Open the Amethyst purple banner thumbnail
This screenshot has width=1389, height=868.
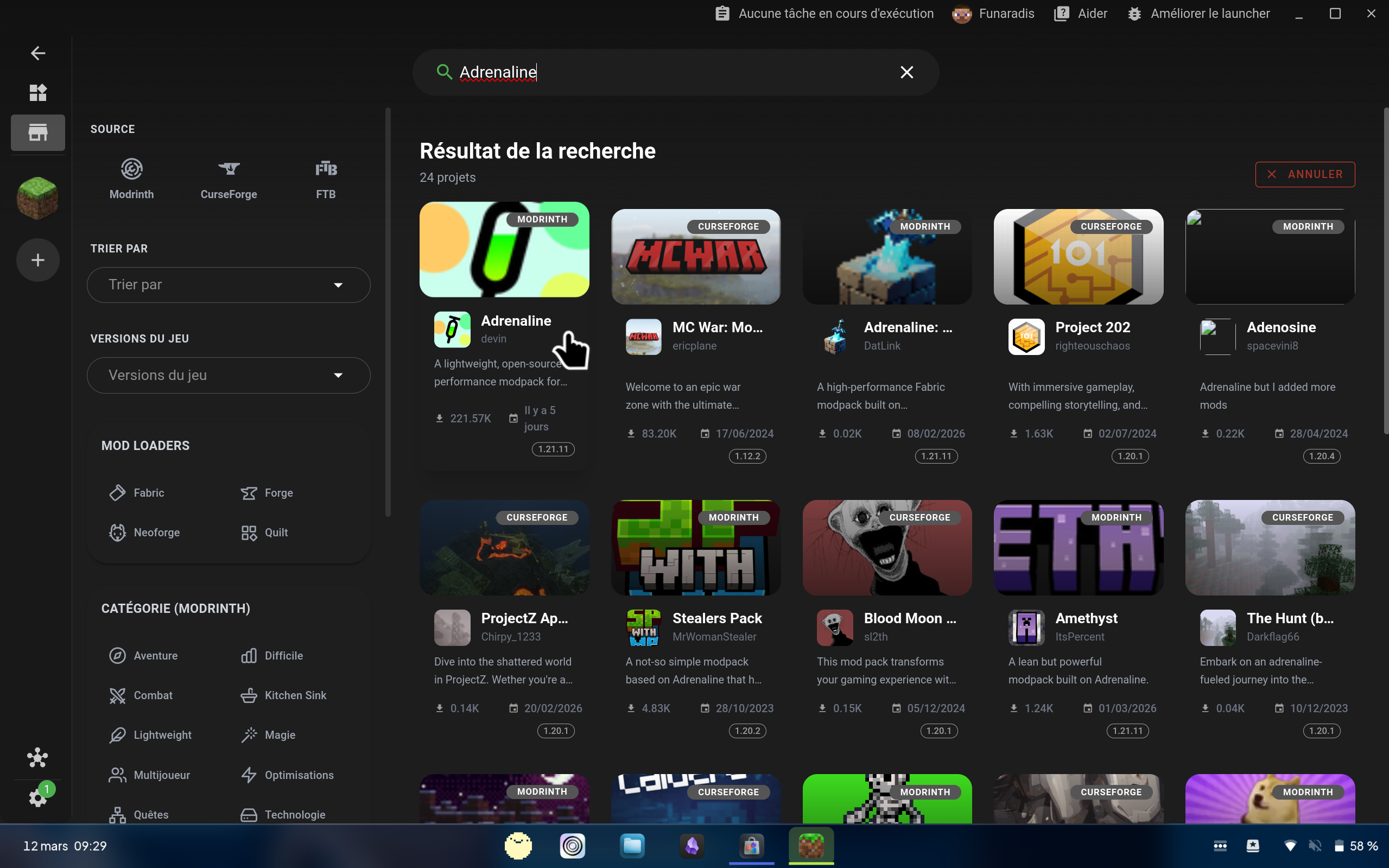pyautogui.click(x=1079, y=548)
